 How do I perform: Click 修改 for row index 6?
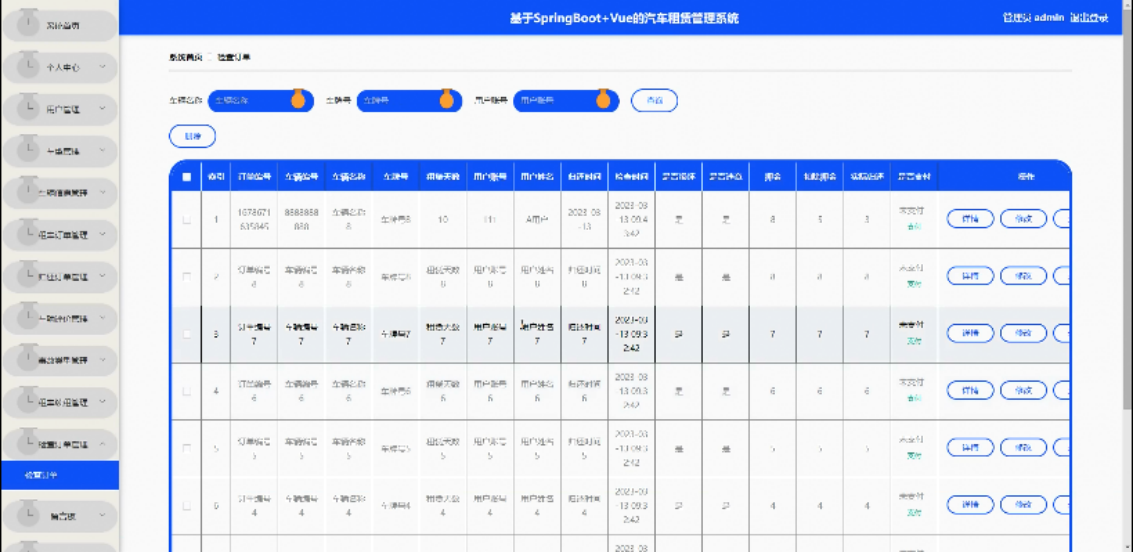[1023, 504]
